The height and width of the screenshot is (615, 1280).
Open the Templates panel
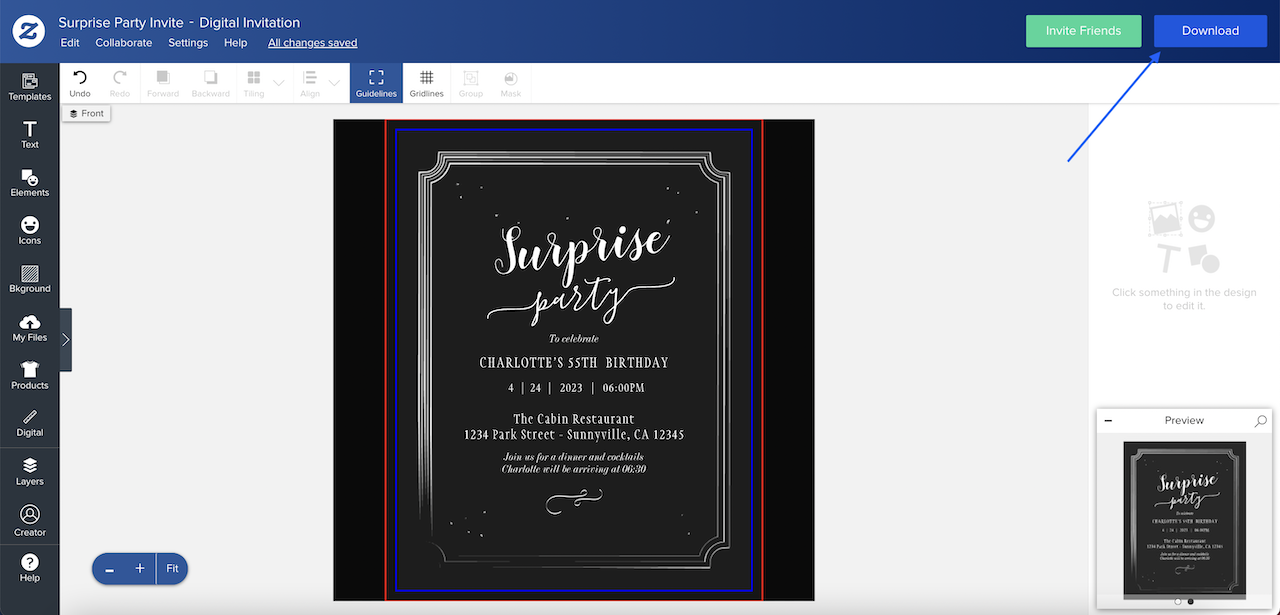(x=29, y=86)
